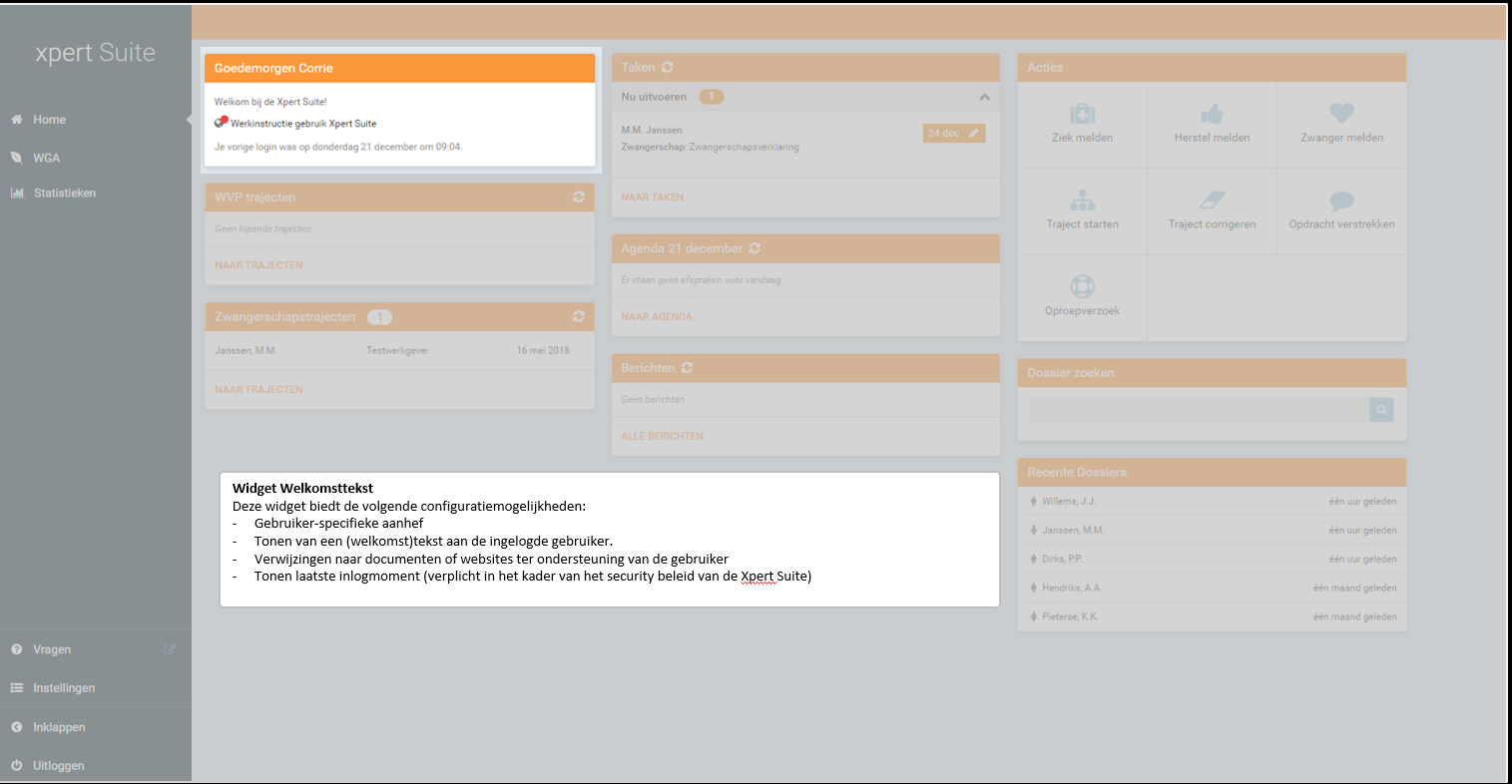Screen dimensions: 1512x784
Task: Refresh the Taken widget
Action: point(668,68)
